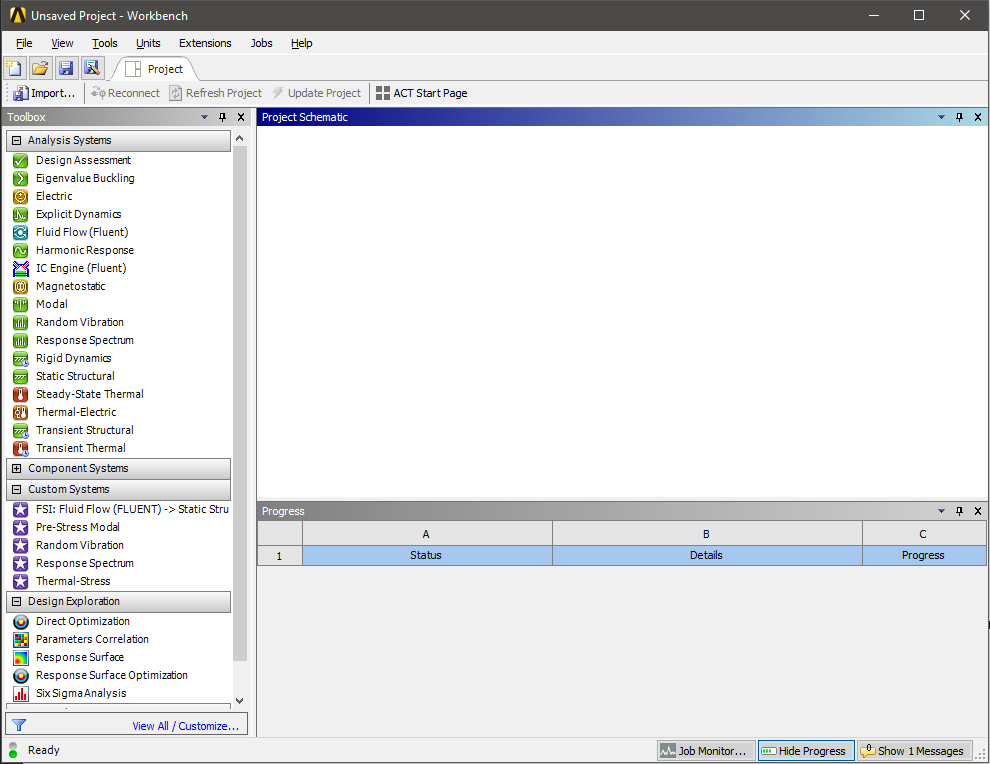Select the Harmonic Response icon

21,251
